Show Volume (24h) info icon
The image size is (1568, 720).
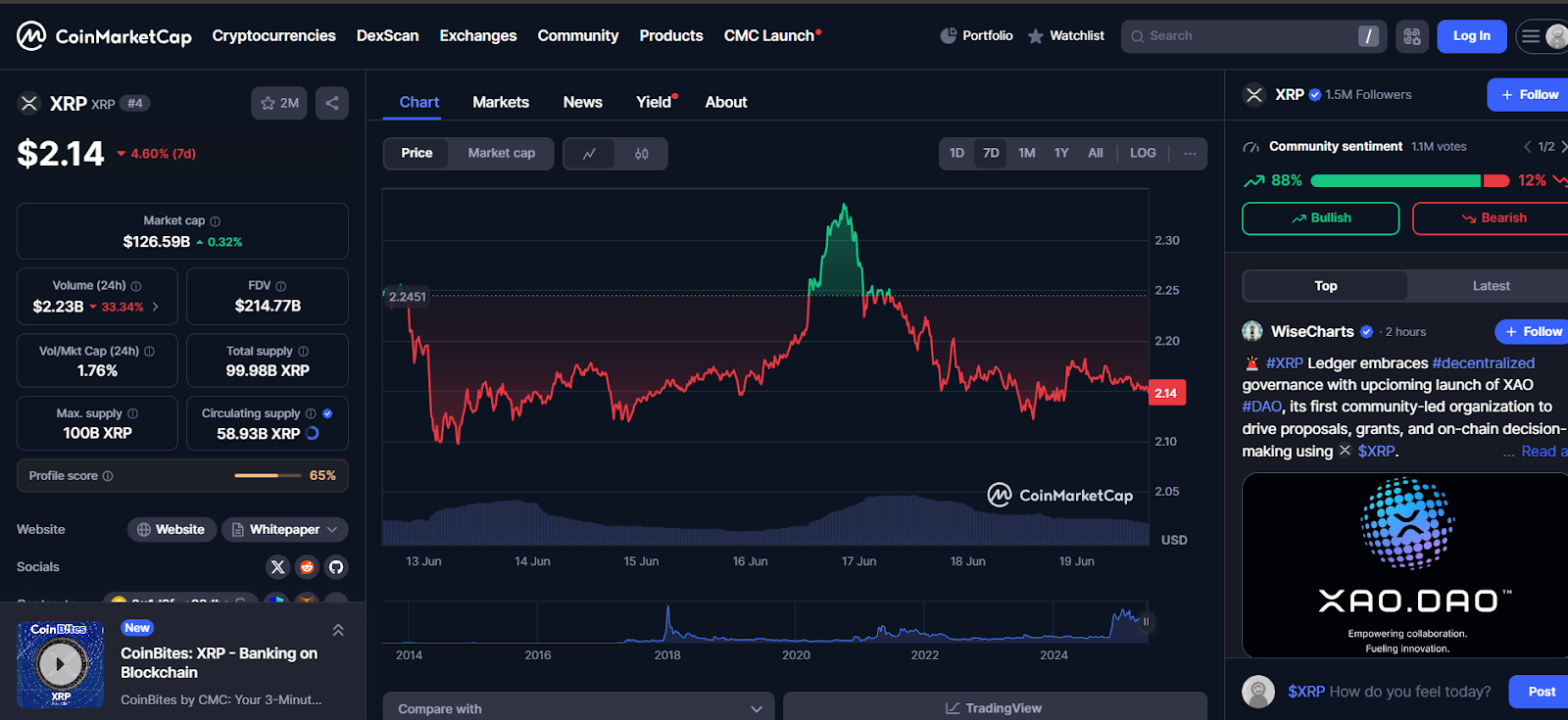pyautogui.click(x=136, y=286)
